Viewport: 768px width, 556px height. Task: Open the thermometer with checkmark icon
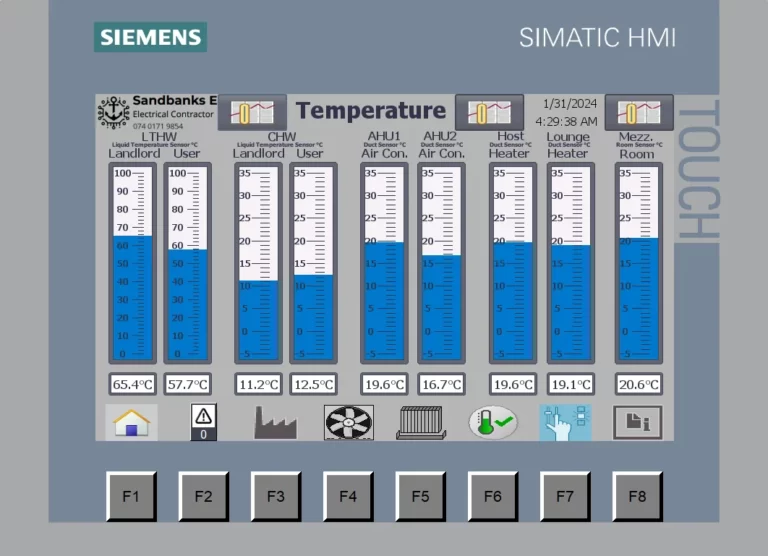point(493,422)
